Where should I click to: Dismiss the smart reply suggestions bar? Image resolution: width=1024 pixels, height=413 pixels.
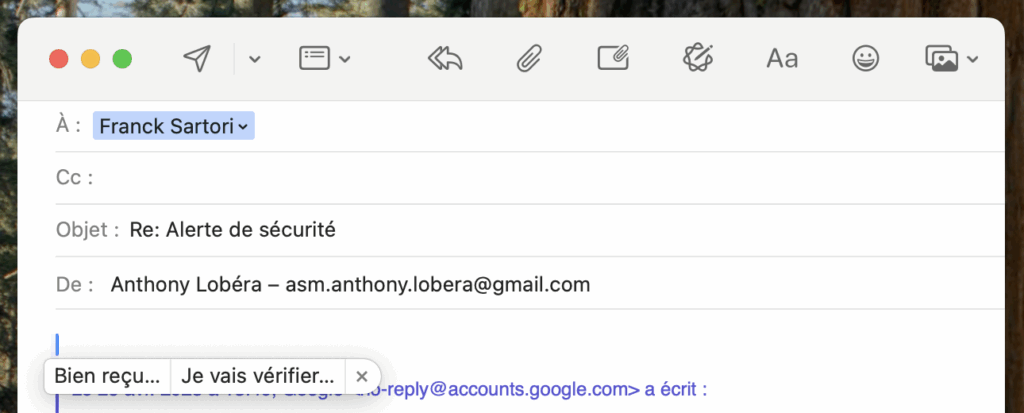tap(362, 376)
